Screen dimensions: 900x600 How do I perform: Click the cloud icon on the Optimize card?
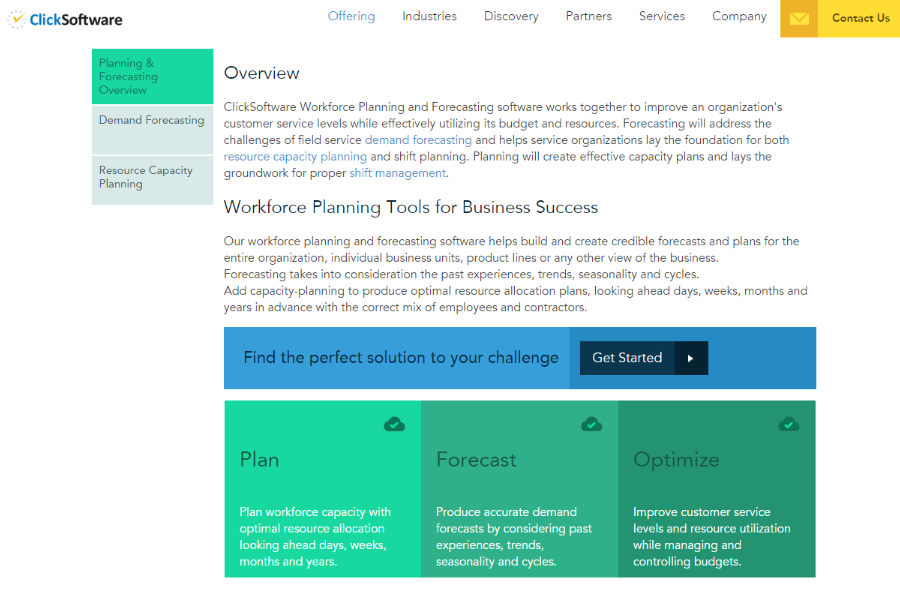[789, 424]
